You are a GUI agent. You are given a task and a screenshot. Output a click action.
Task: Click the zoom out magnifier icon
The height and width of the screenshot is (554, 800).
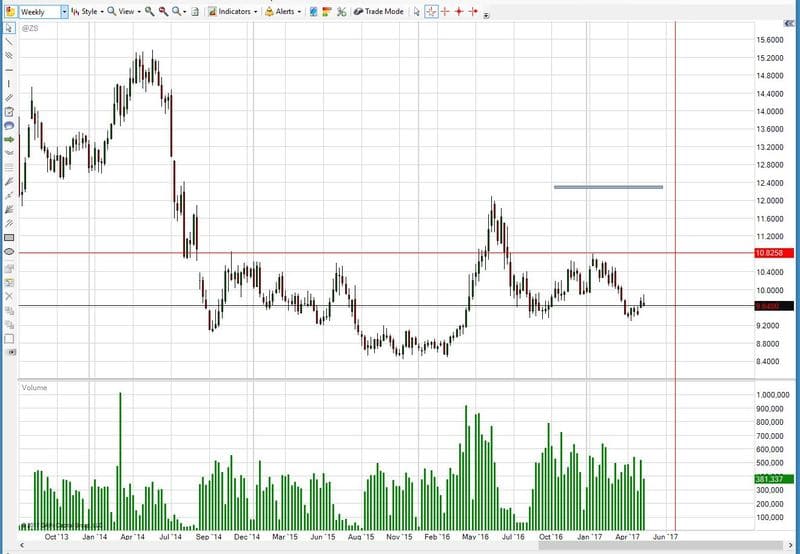pyautogui.click(x=163, y=11)
